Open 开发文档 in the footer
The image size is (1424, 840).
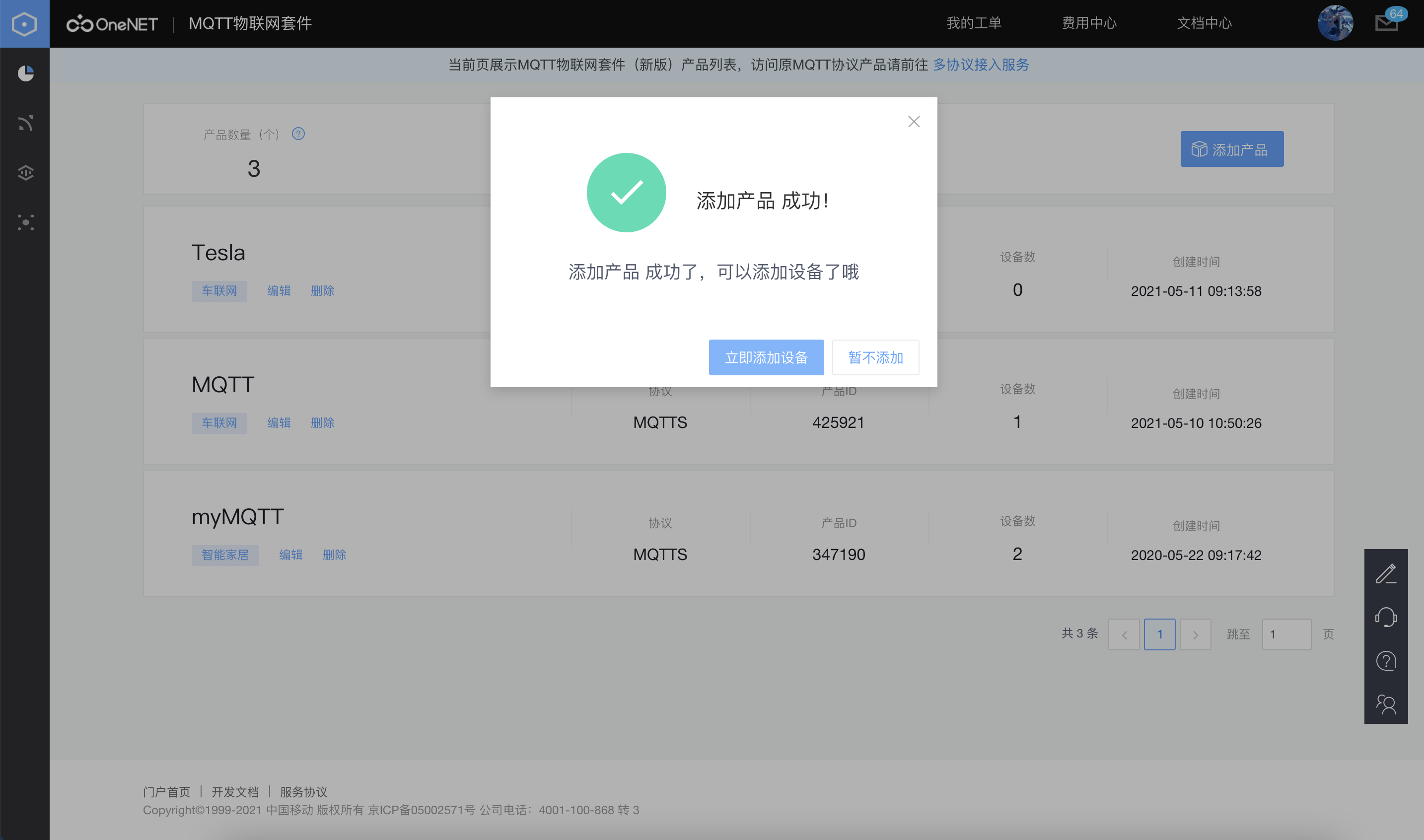click(x=235, y=792)
